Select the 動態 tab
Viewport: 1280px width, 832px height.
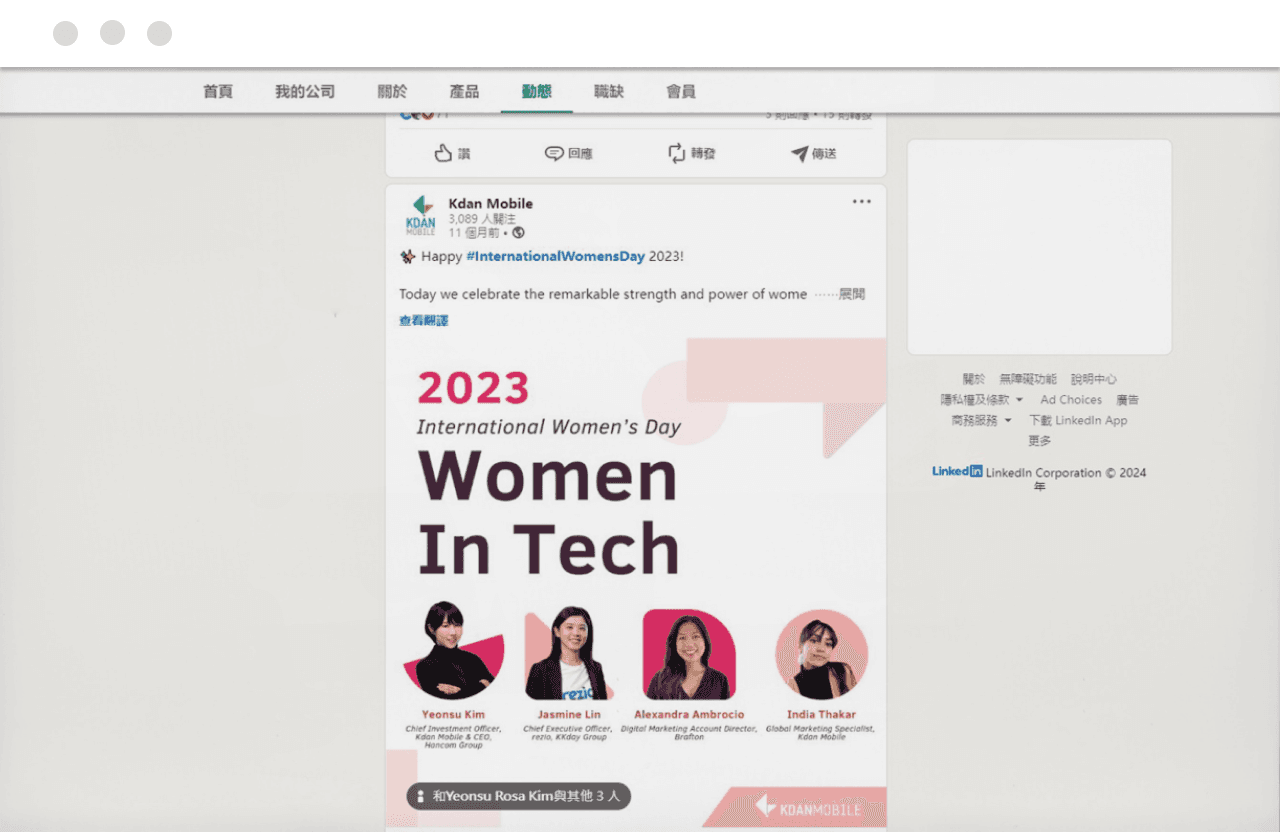pyautogui.click(x=536, y=91)
